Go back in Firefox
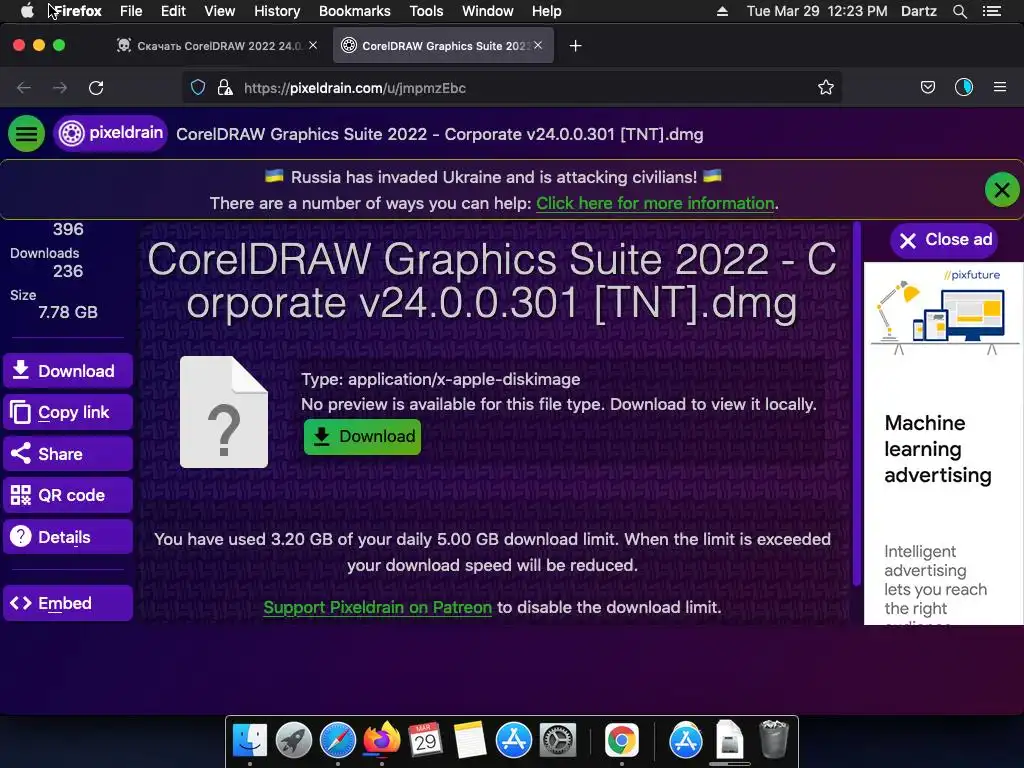 (x=24, y=88)
